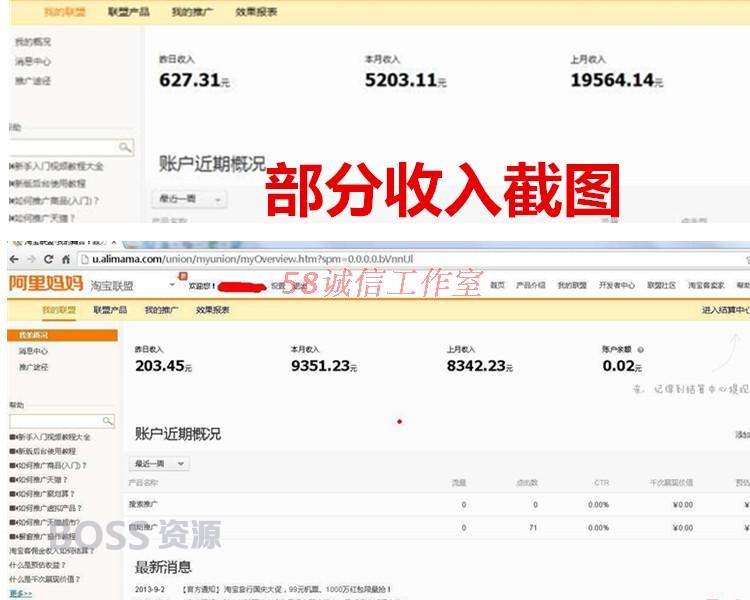Select 我的联盟 tab in the 203.45元 page
750x600 pixels.
pyautogui.click(x=59, y=310)
